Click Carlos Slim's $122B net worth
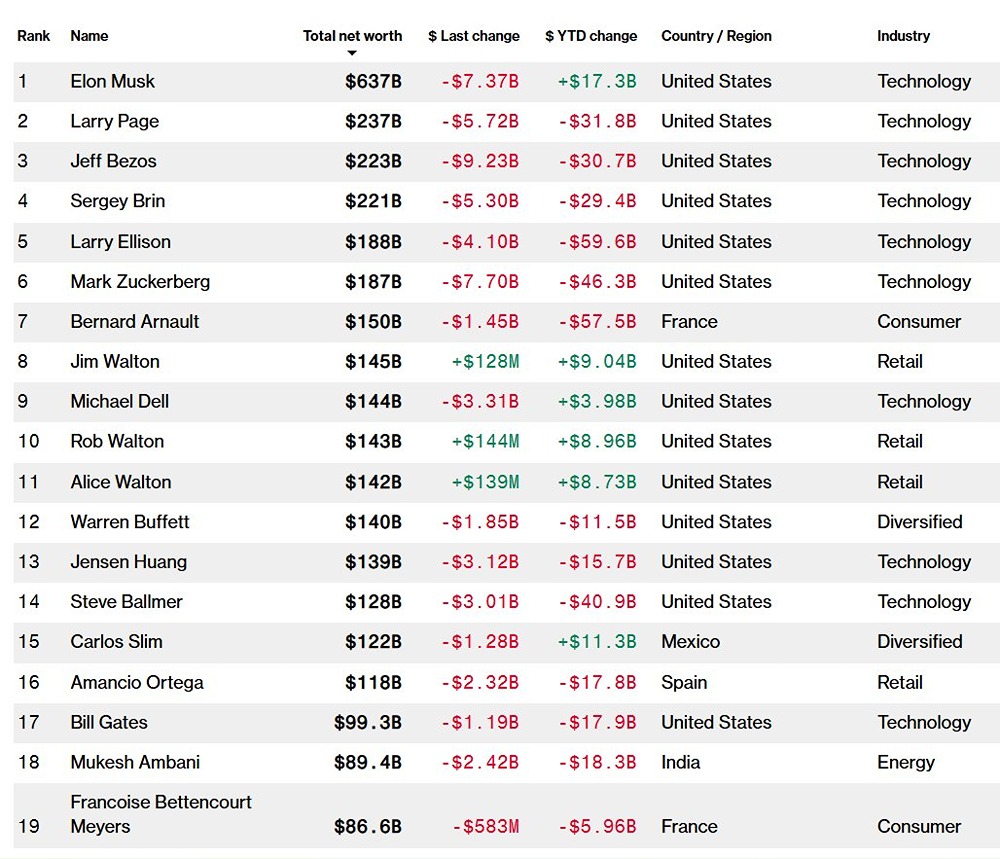 [x=373, y=642]
